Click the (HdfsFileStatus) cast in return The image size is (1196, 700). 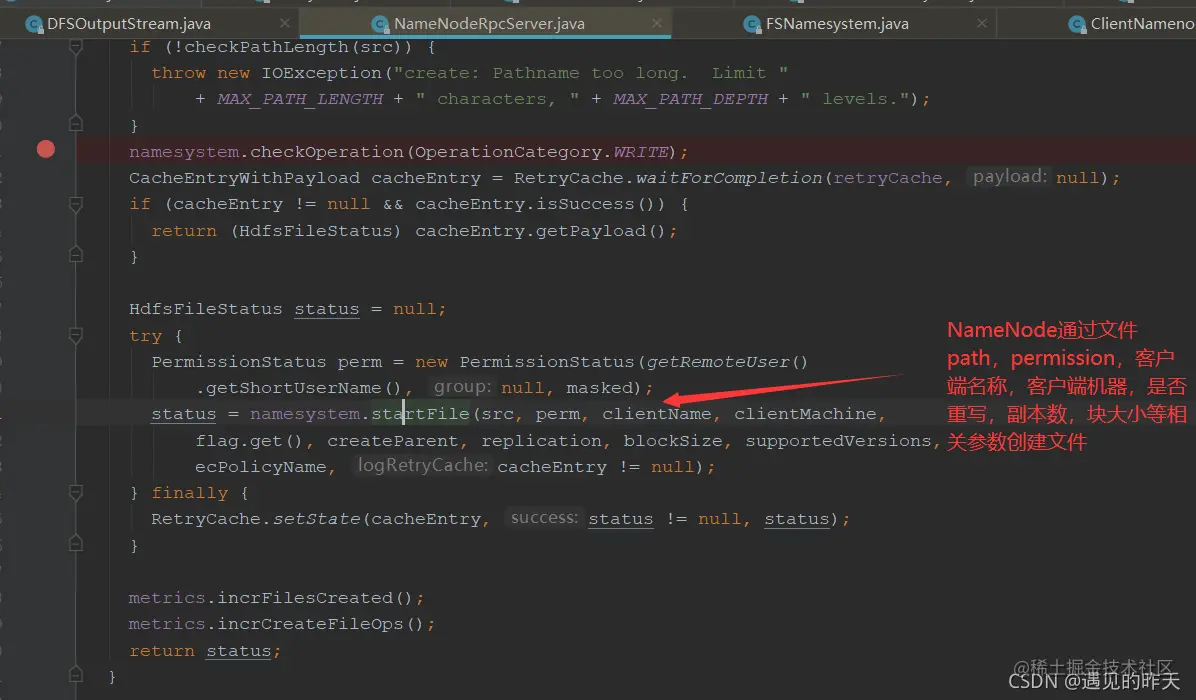316,231
